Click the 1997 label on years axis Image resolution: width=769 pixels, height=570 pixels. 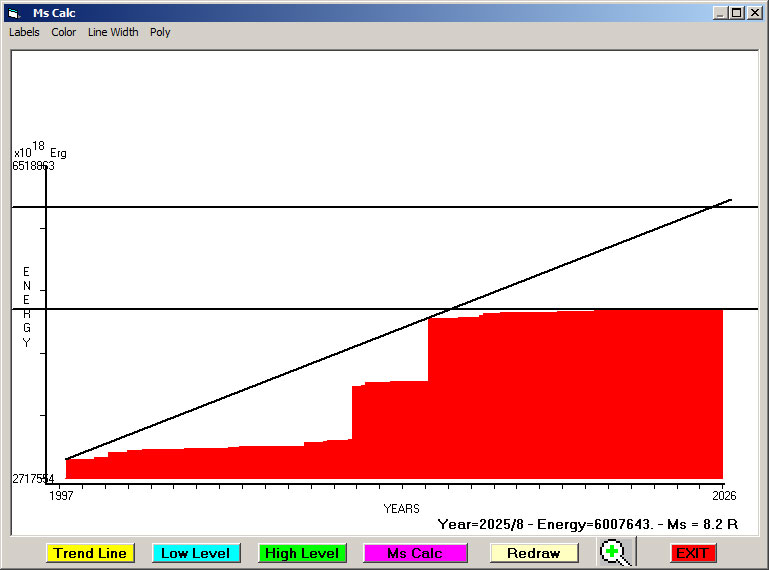coord(62,495)
